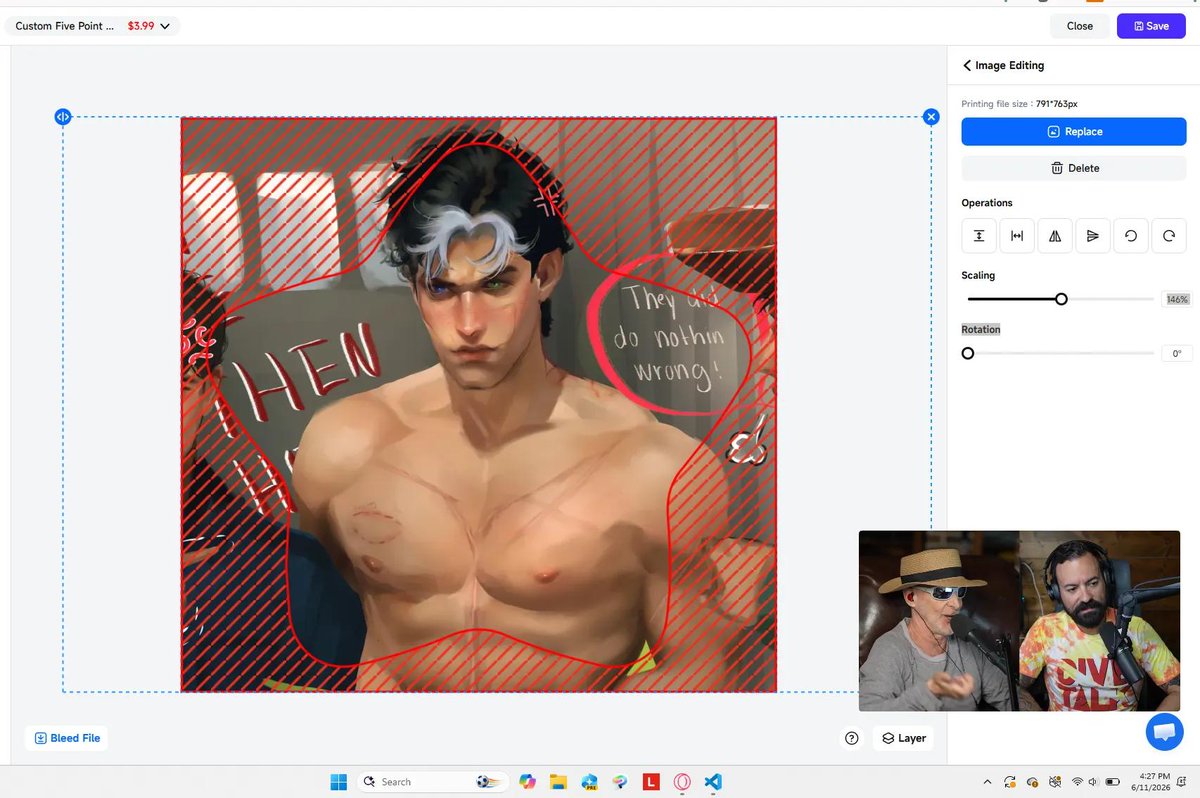Click the Operations heading
The width and height of the screenshot is (1200, 798).
987,203
